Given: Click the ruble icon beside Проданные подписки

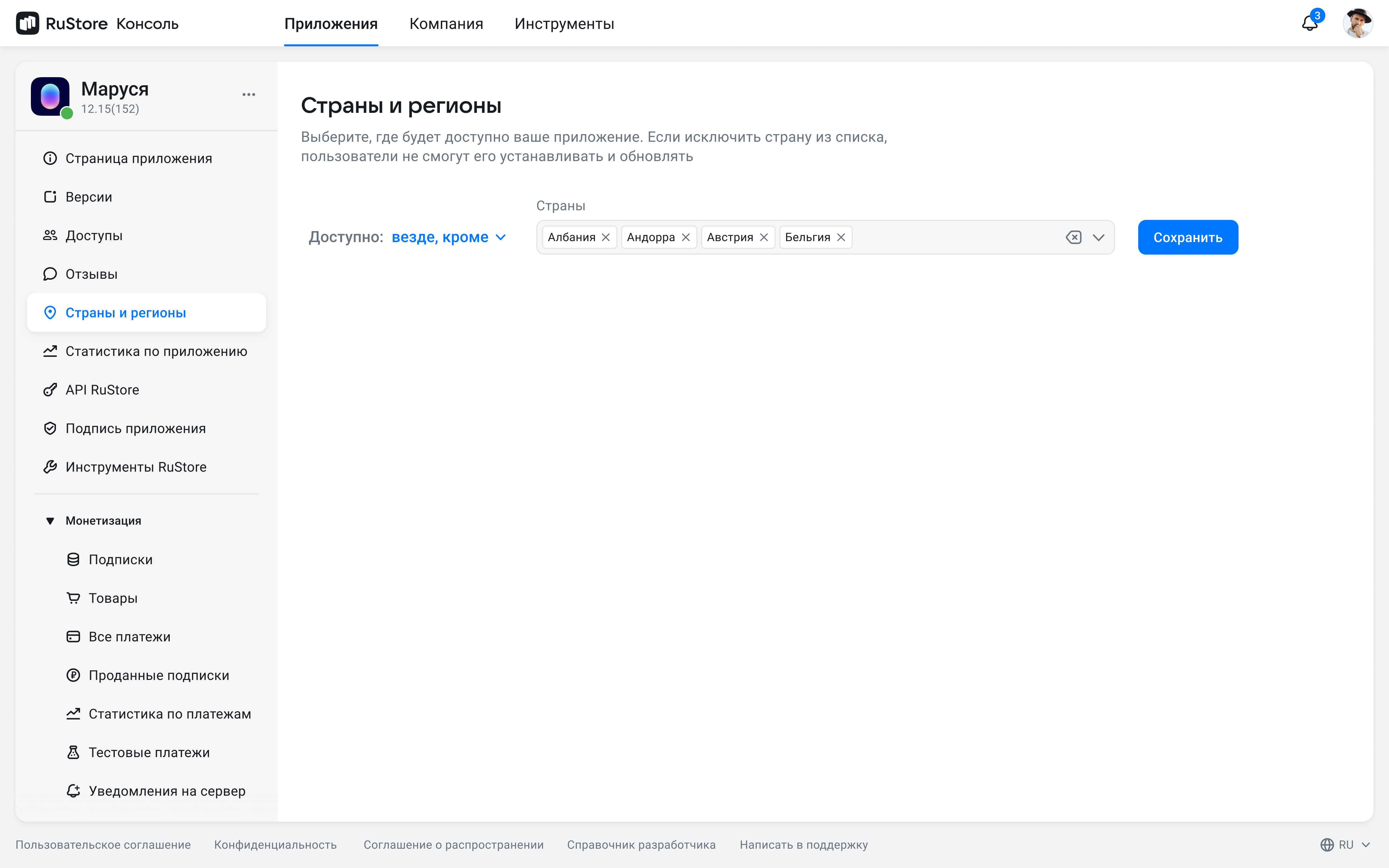Looking at the screenshot, I should point(73,675).
